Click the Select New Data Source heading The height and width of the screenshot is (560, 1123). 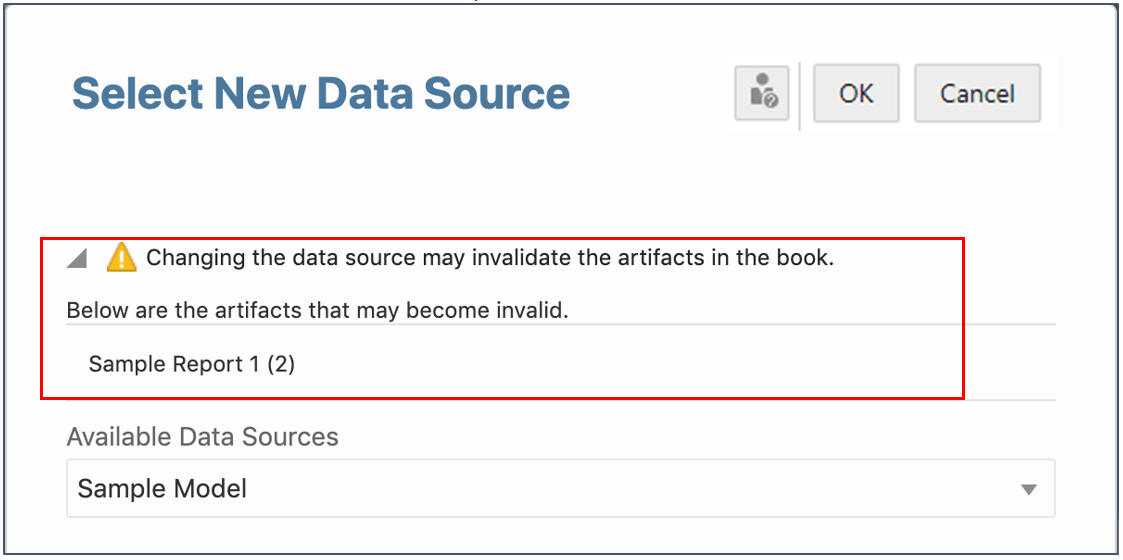[x=321, y=94]
